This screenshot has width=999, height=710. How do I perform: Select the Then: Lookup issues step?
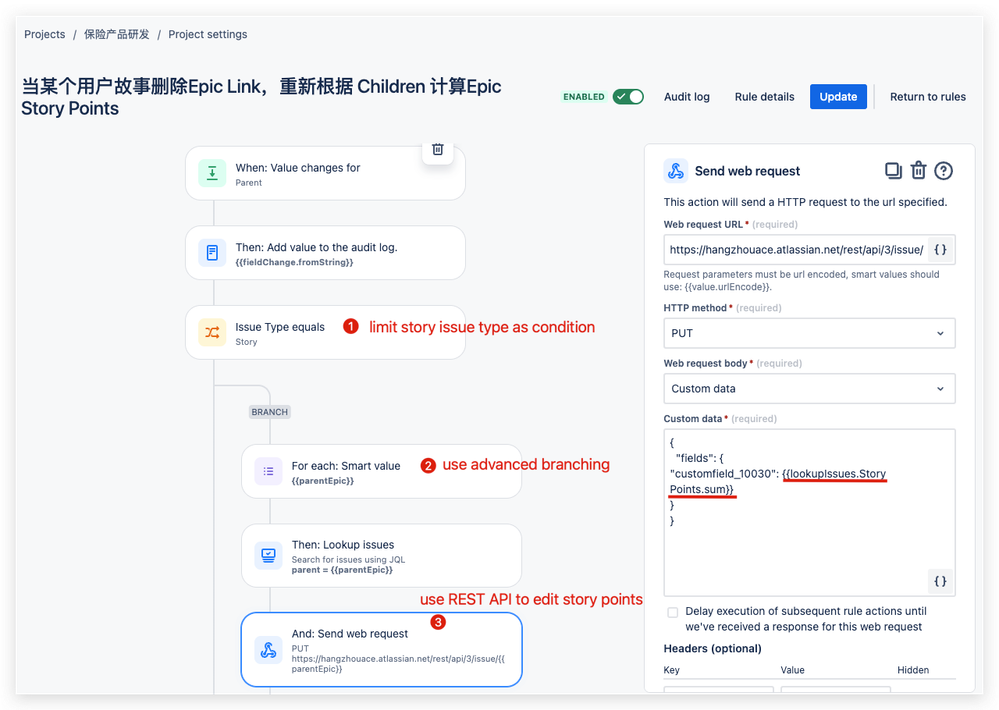(382, 555)
